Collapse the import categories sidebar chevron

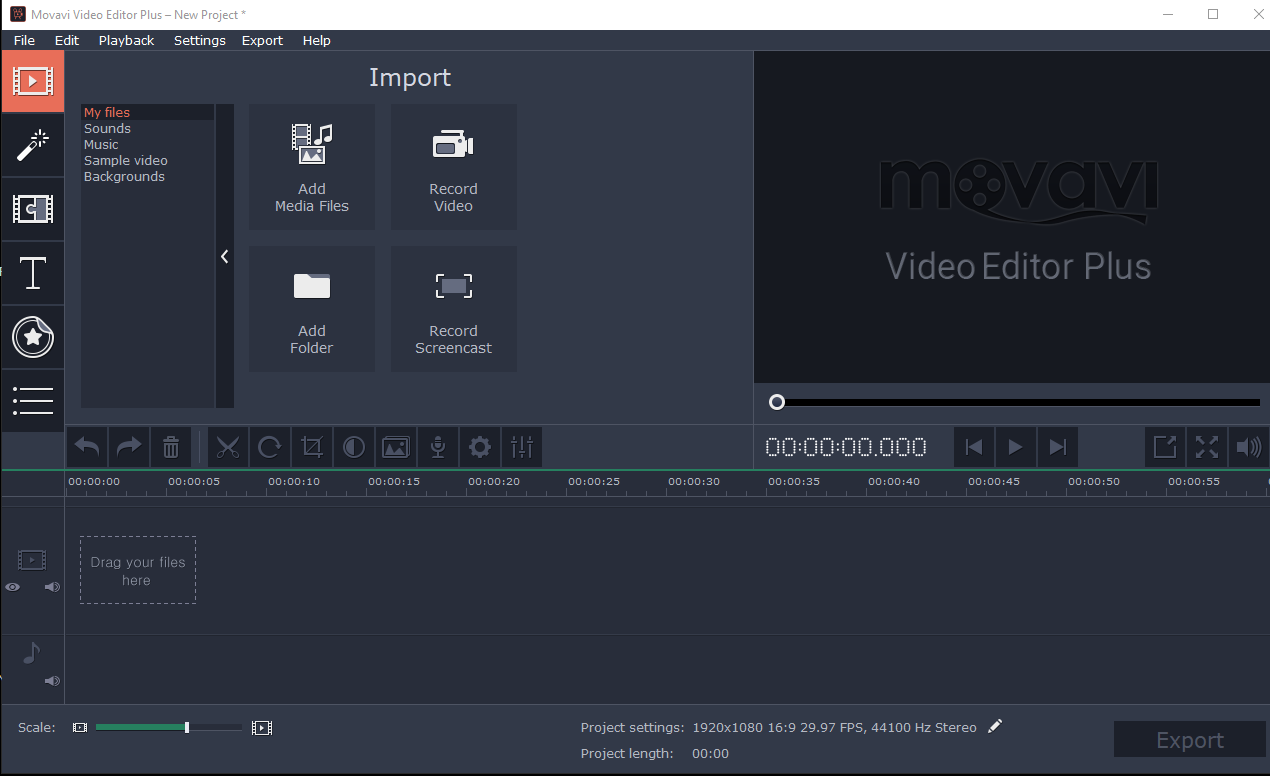point(224,256)
